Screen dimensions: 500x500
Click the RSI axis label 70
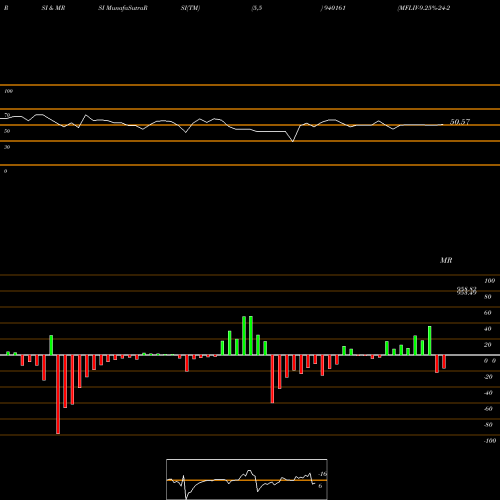[7, 115]
